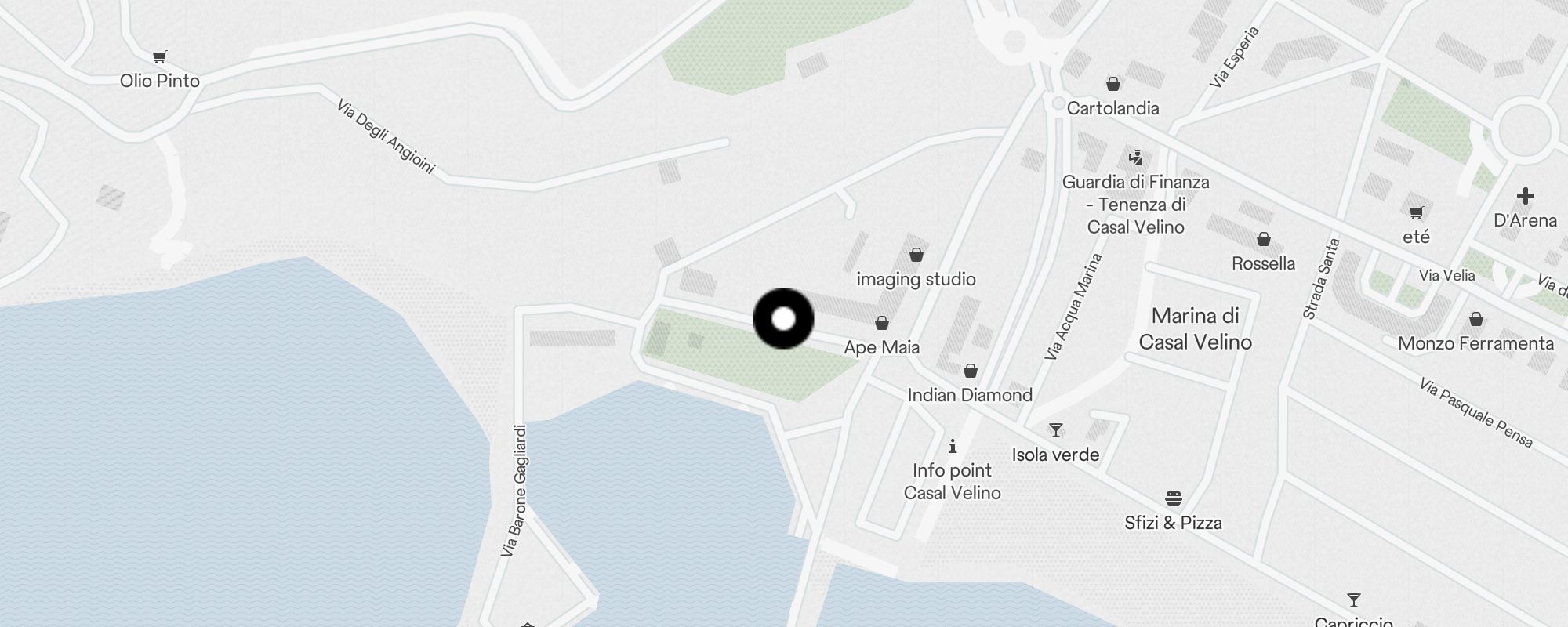The height and width of the screenshot is (627, 1568).
Task: Click the Via Barone Gagliardi street label
Action: tap(514, 491)
